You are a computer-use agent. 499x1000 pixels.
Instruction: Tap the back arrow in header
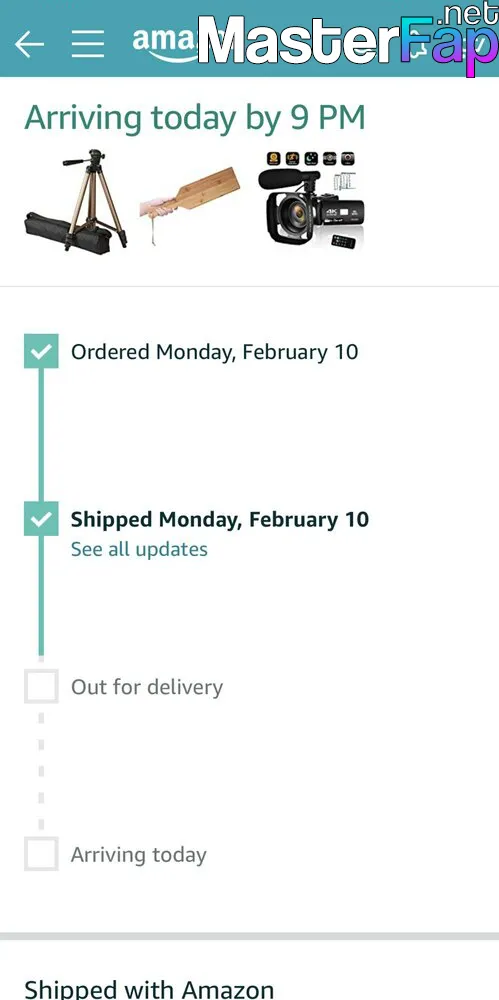[29, 44]
